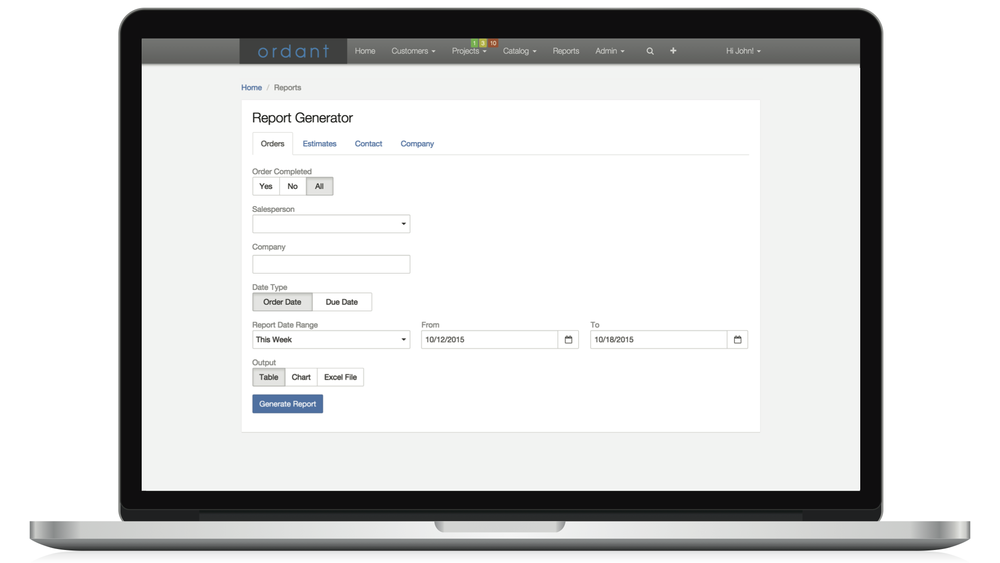Image resolution: width=1000 pixels, height=563 pixels.
Task: Choose Order Date as date type
Action: (x=282, y=302)
